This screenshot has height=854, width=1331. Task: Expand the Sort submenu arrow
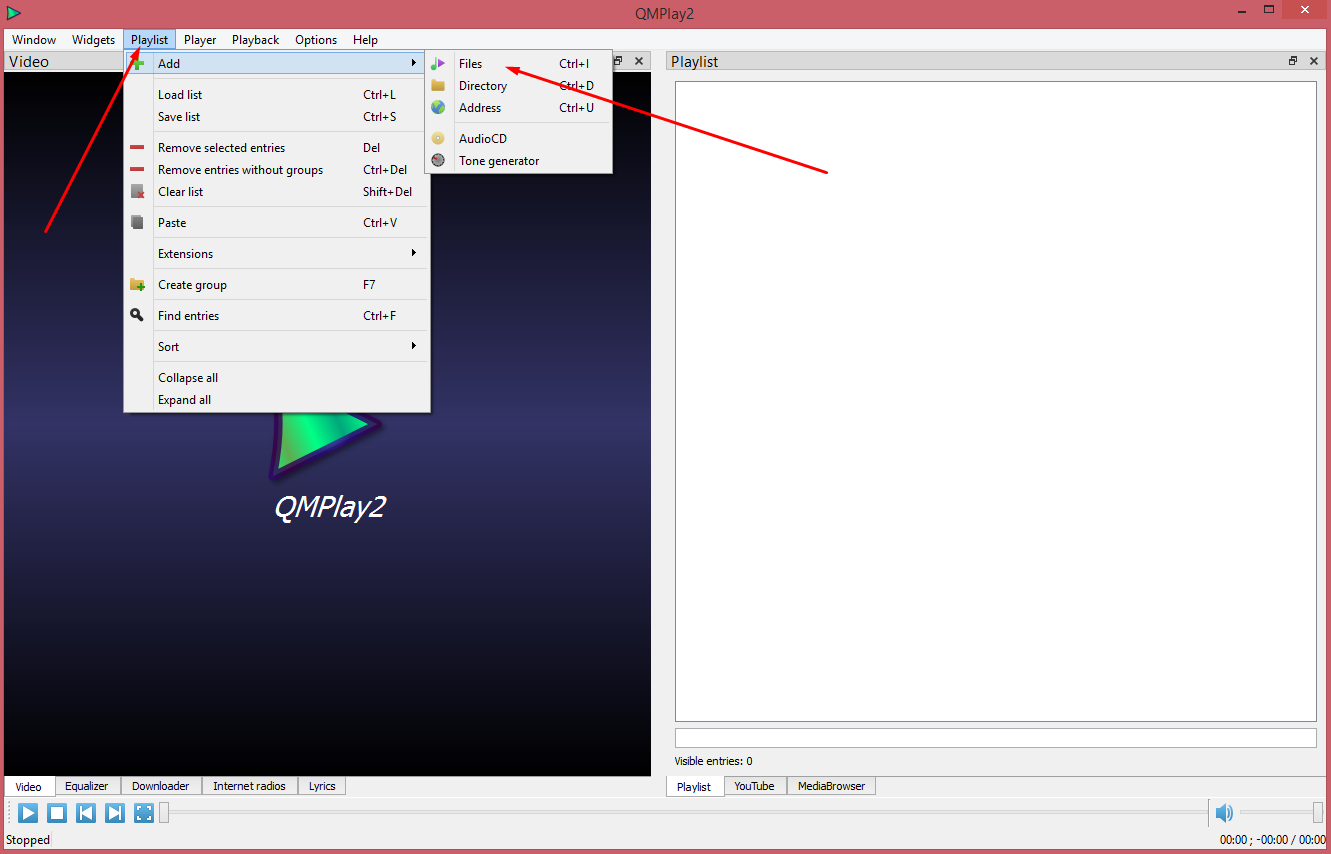(x=414, y=346)
